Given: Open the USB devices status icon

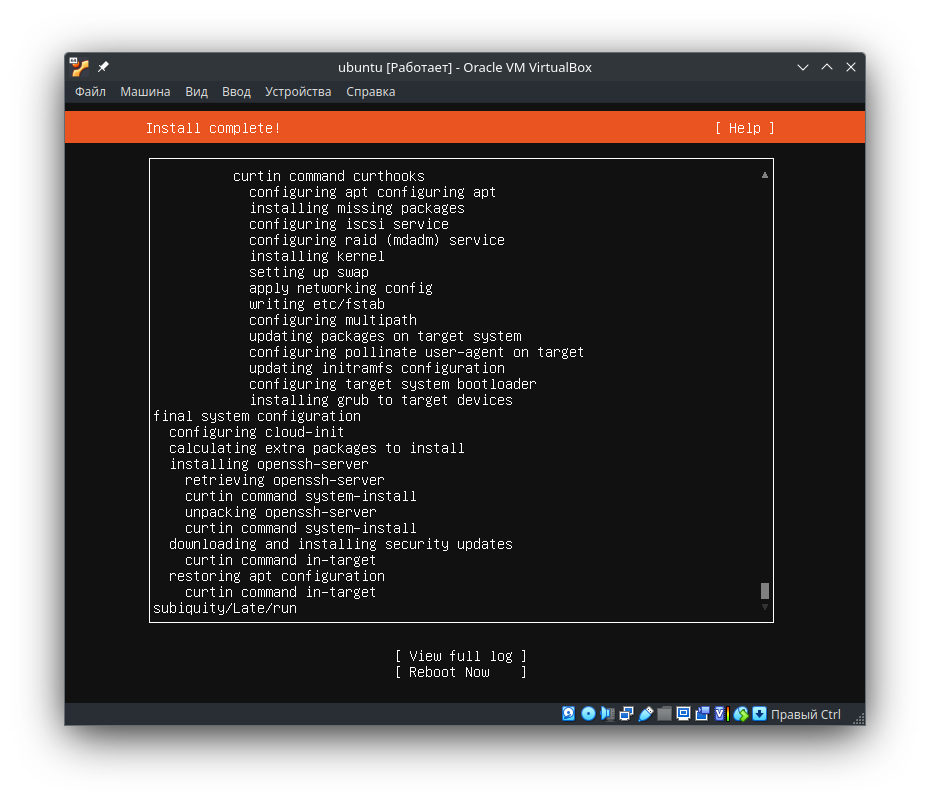Looking at the screenshot, I should click(x=646, y=713).
